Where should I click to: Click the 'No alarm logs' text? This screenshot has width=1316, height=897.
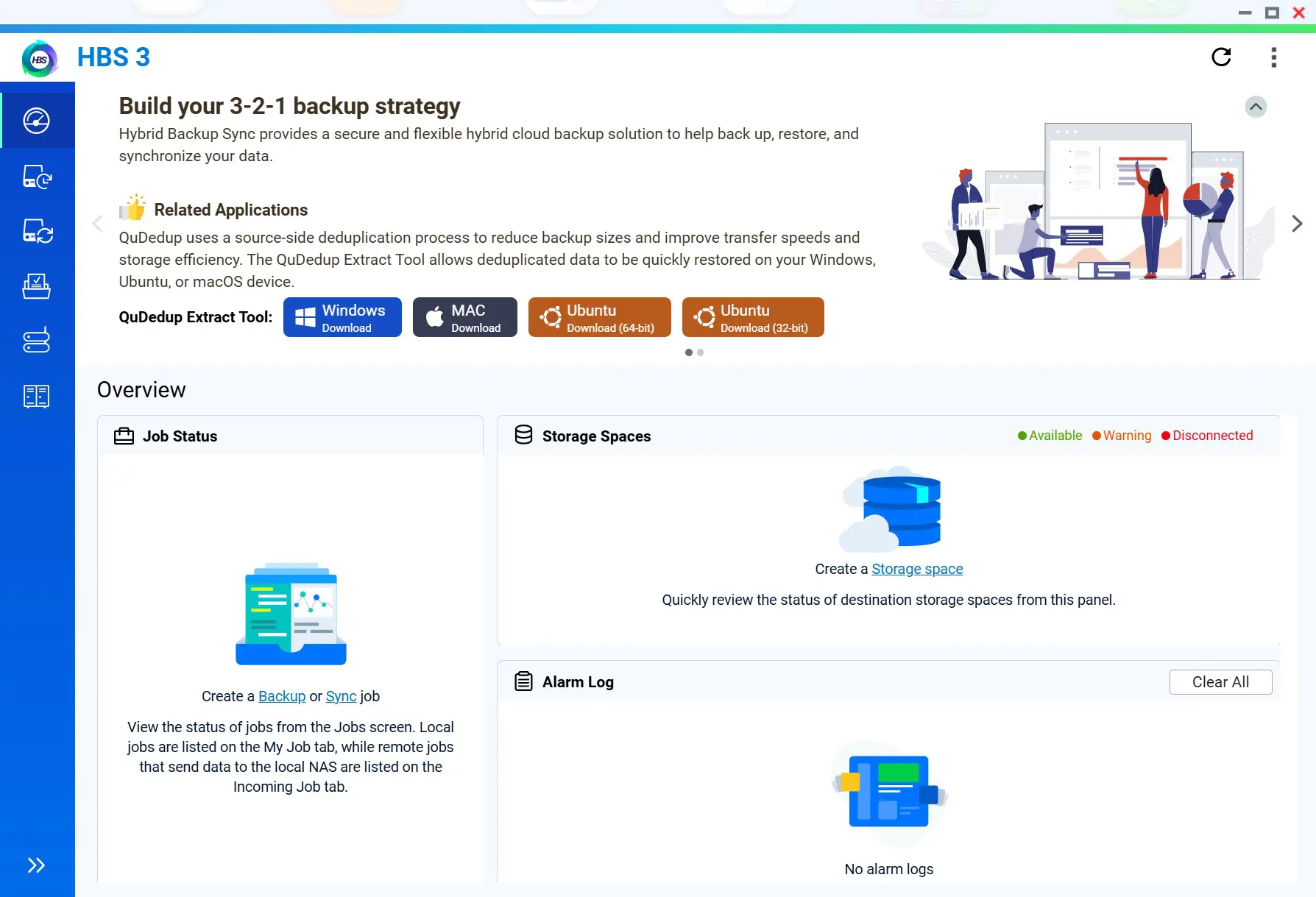click(889, 869)
